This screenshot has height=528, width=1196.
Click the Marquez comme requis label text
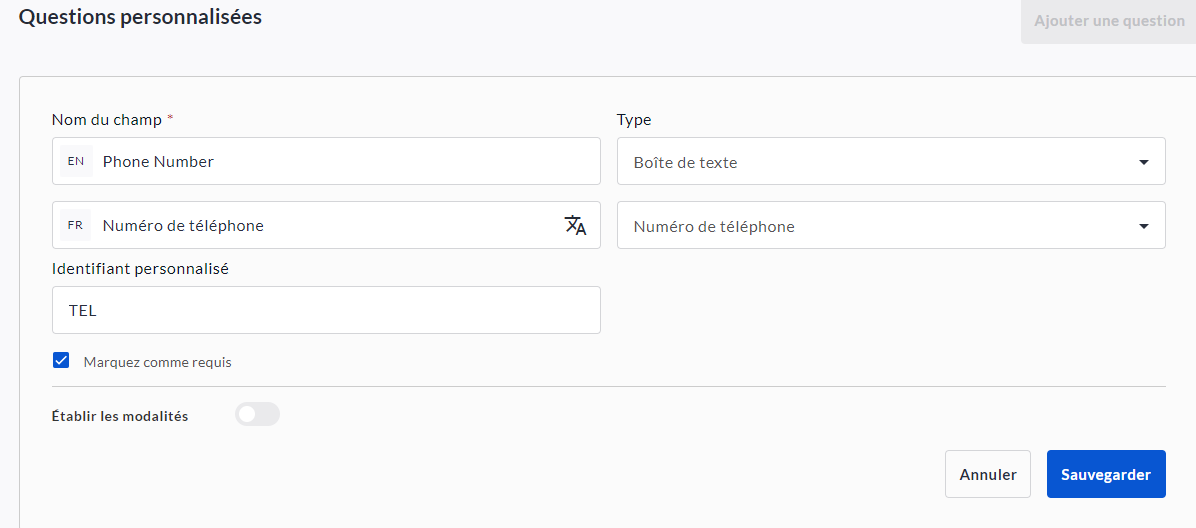[x=157, y=362]
